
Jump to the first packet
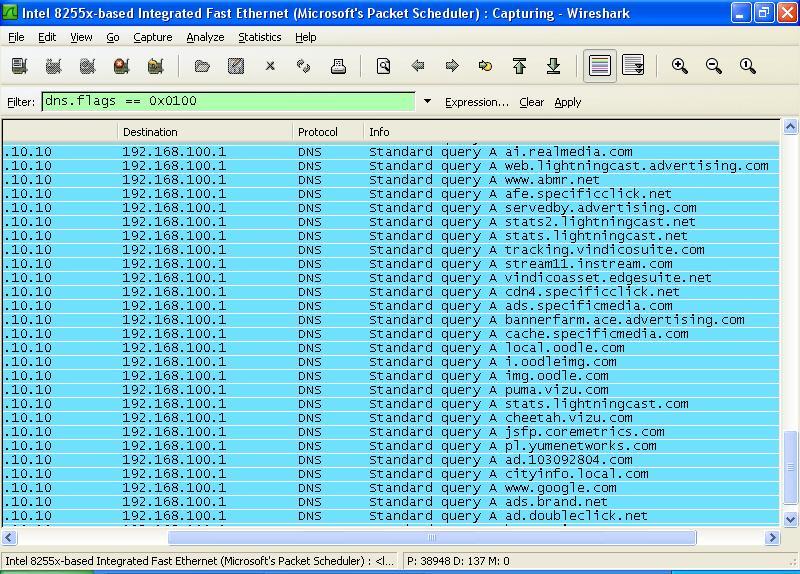519,66
